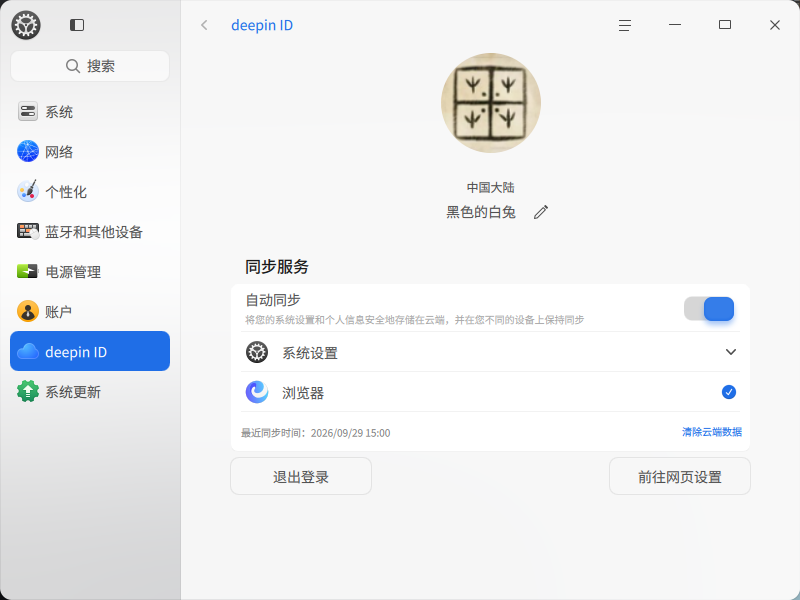The width and height of the screenshot is (800, 600).
Task: Click the 系统设置 gear icon
Action: [x=257, y=352]
